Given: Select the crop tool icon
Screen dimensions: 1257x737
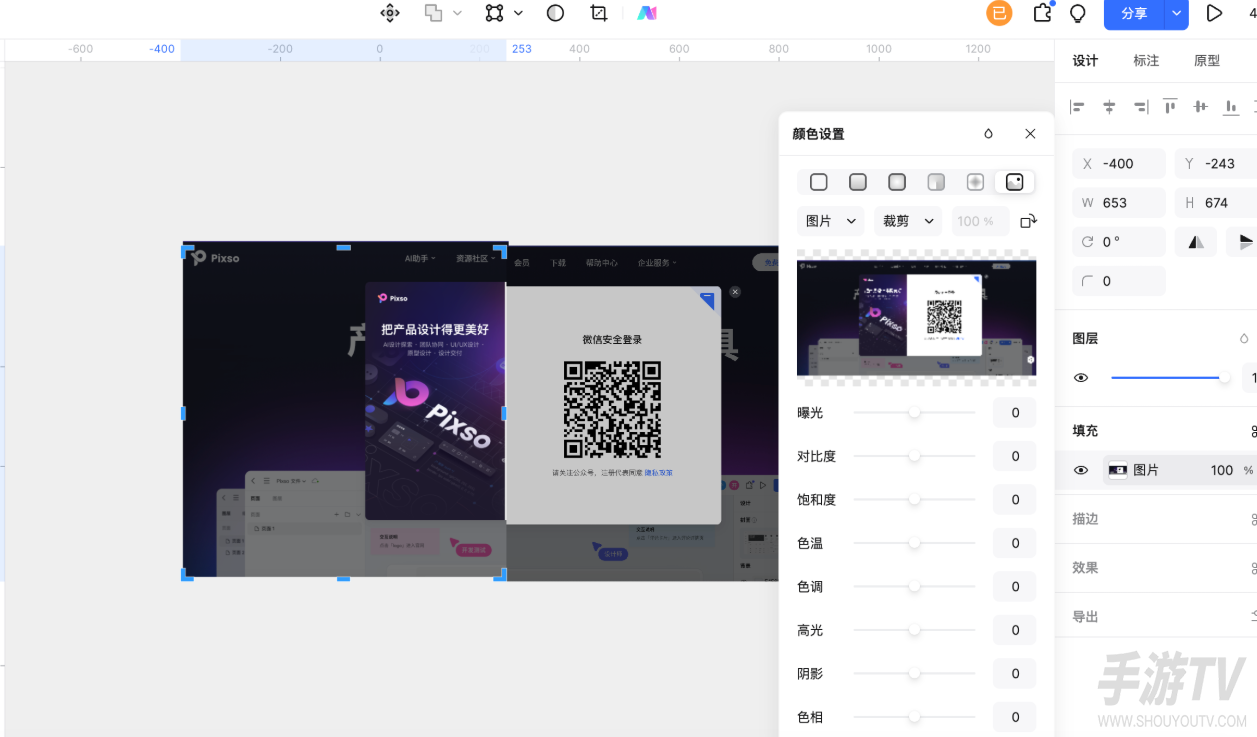Looking at the screenshot, I should pyautogui.click(x=599, y=13).
